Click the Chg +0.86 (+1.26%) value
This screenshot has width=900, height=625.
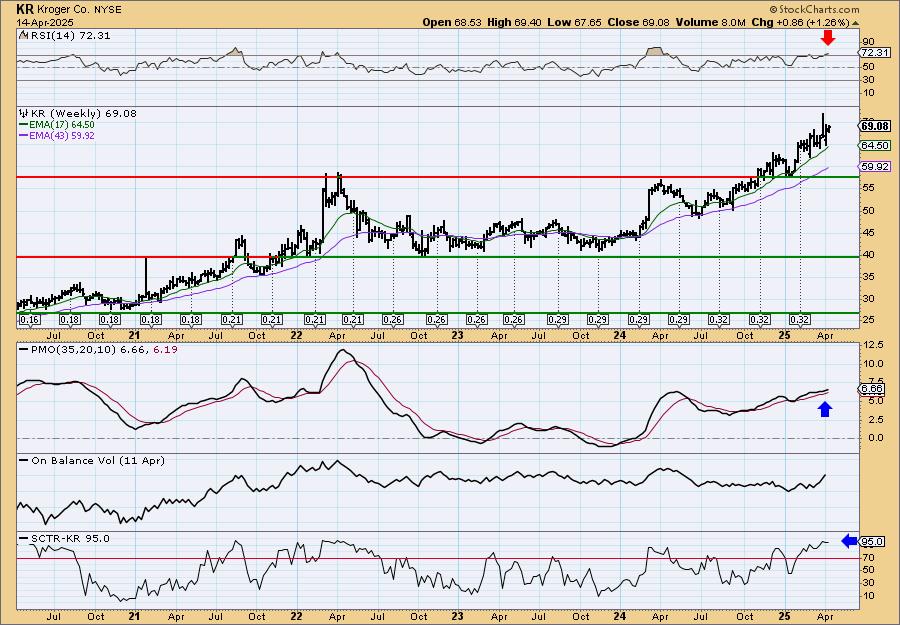[x=800, y=22]
